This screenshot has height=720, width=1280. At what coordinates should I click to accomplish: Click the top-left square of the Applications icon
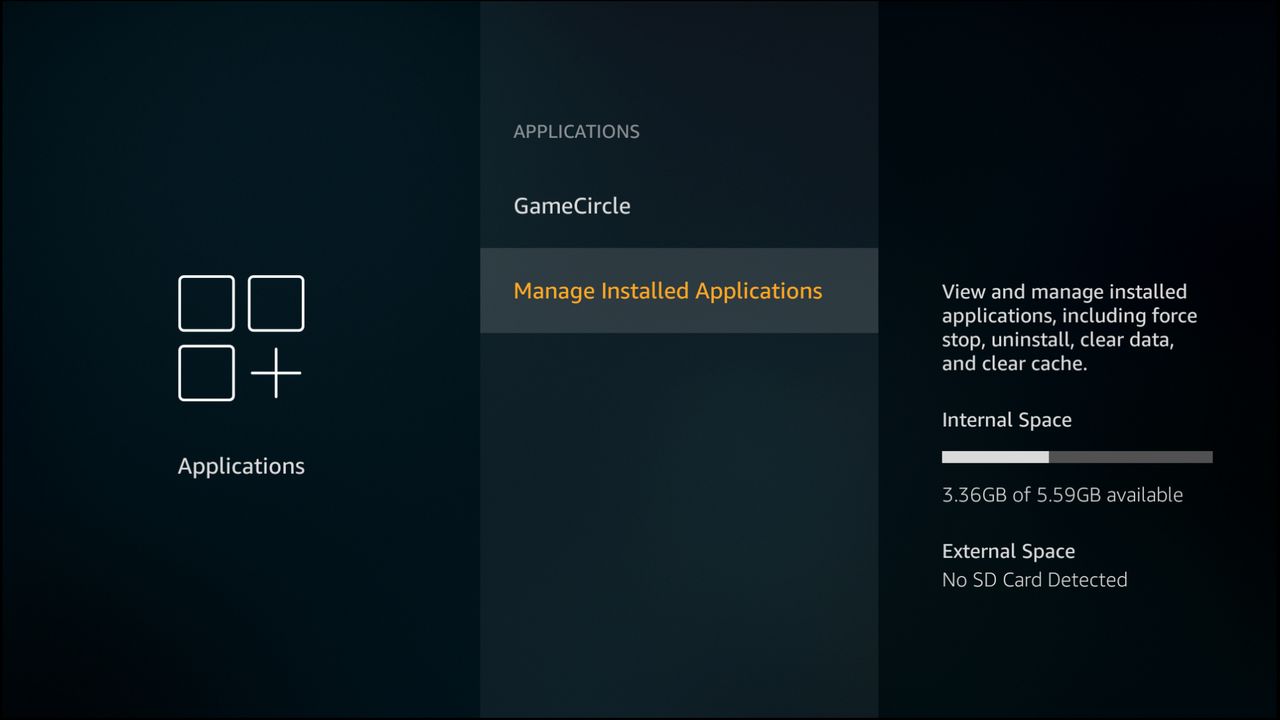tap(207, 303)
